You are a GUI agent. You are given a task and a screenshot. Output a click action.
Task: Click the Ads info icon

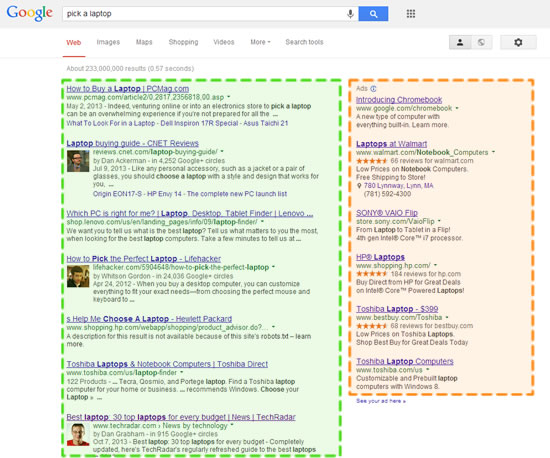(374, 89)
